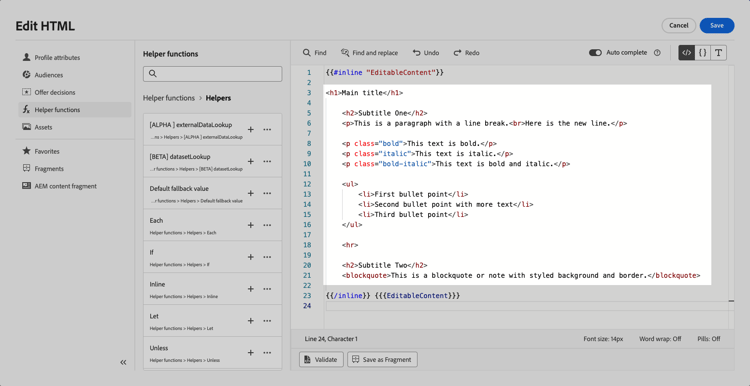Click Undo in the editor toolbar
Screen dimensions: 750x386
pyautogui.click(x=426, y=53)
